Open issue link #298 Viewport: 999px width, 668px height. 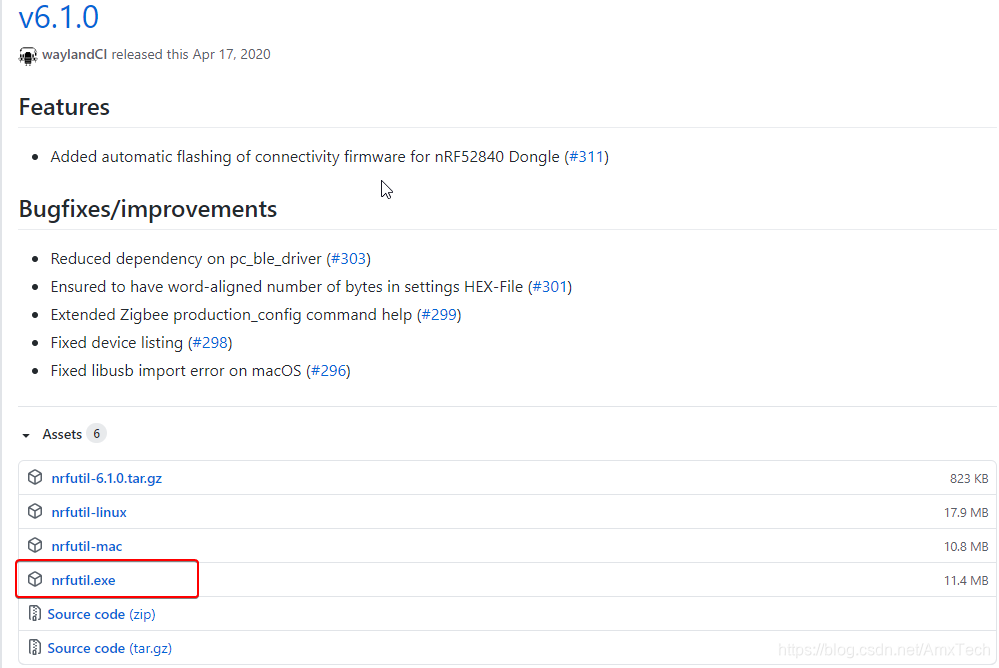pyautogui.click(x=210, y=343)
